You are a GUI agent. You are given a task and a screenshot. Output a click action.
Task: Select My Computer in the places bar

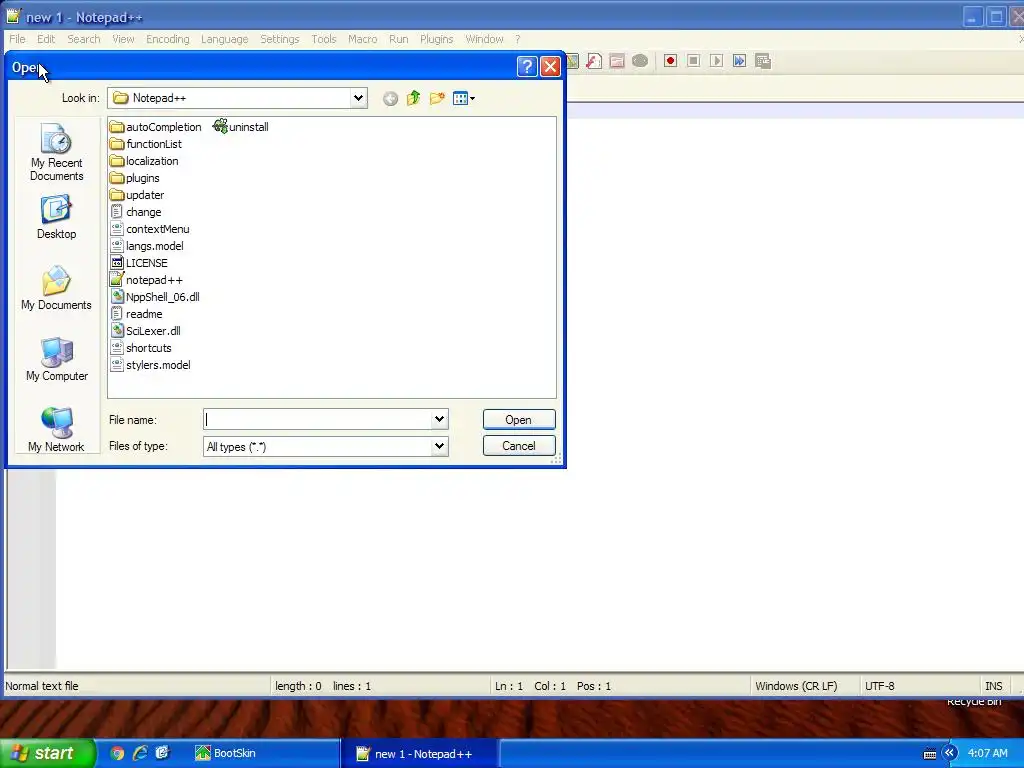coord(57,359)
